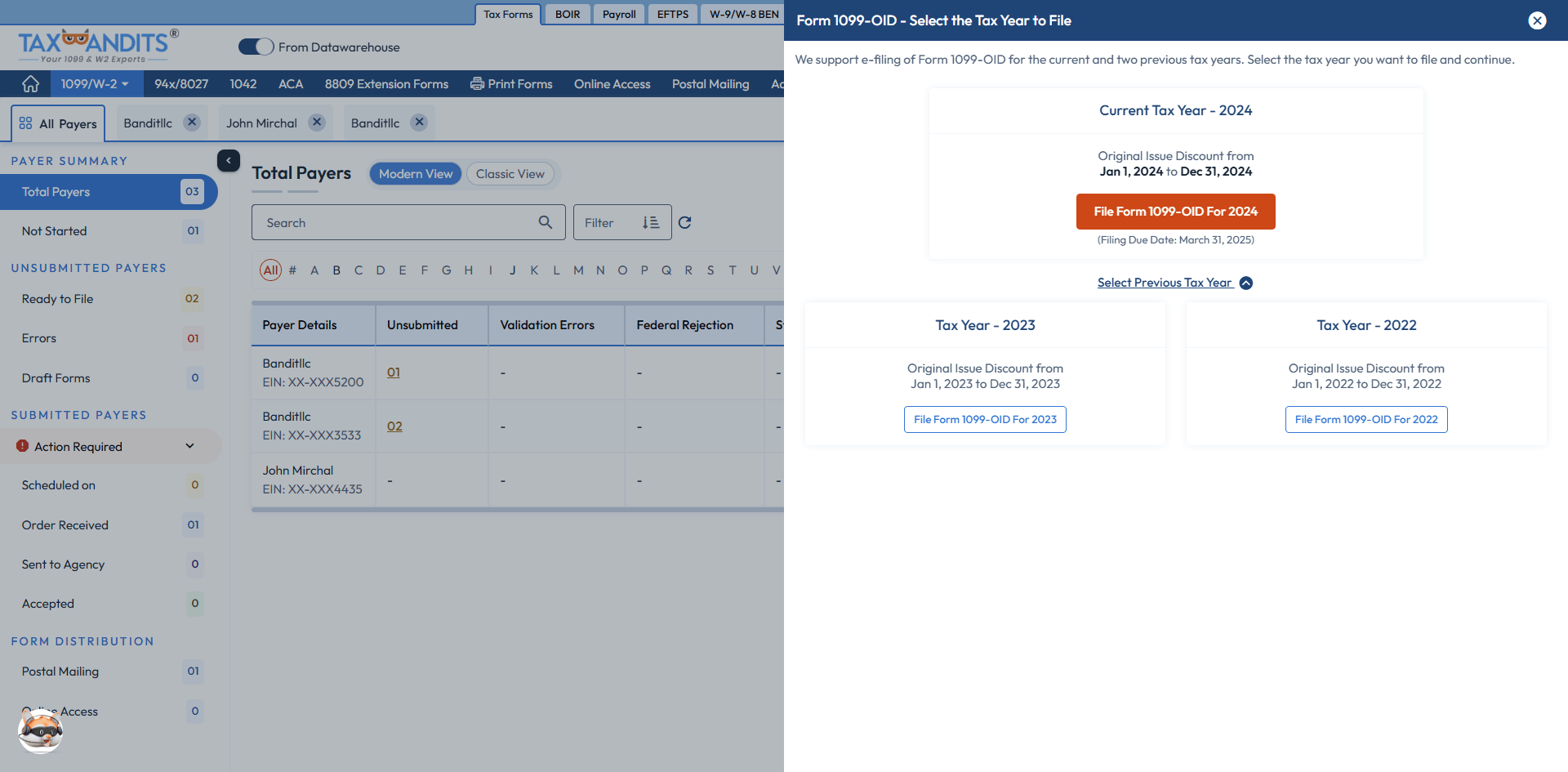Open Online Access menu item
Screen dimensions: 1568x772
(612, 84)
